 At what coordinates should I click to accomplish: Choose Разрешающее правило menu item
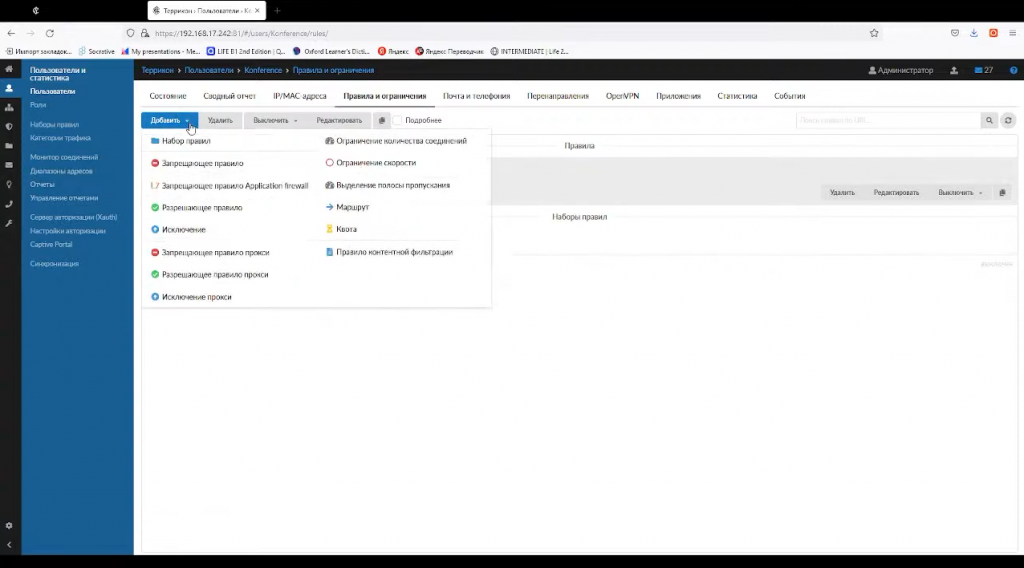pyautogui.click(x=196, y=208)
